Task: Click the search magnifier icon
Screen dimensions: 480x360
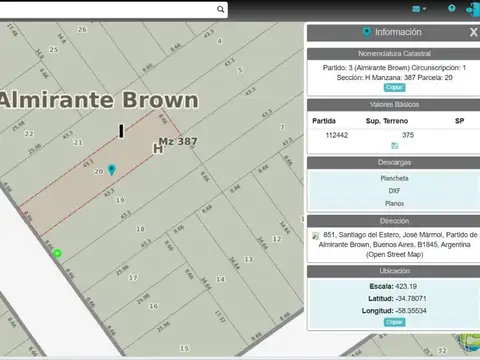Action: 220,9
